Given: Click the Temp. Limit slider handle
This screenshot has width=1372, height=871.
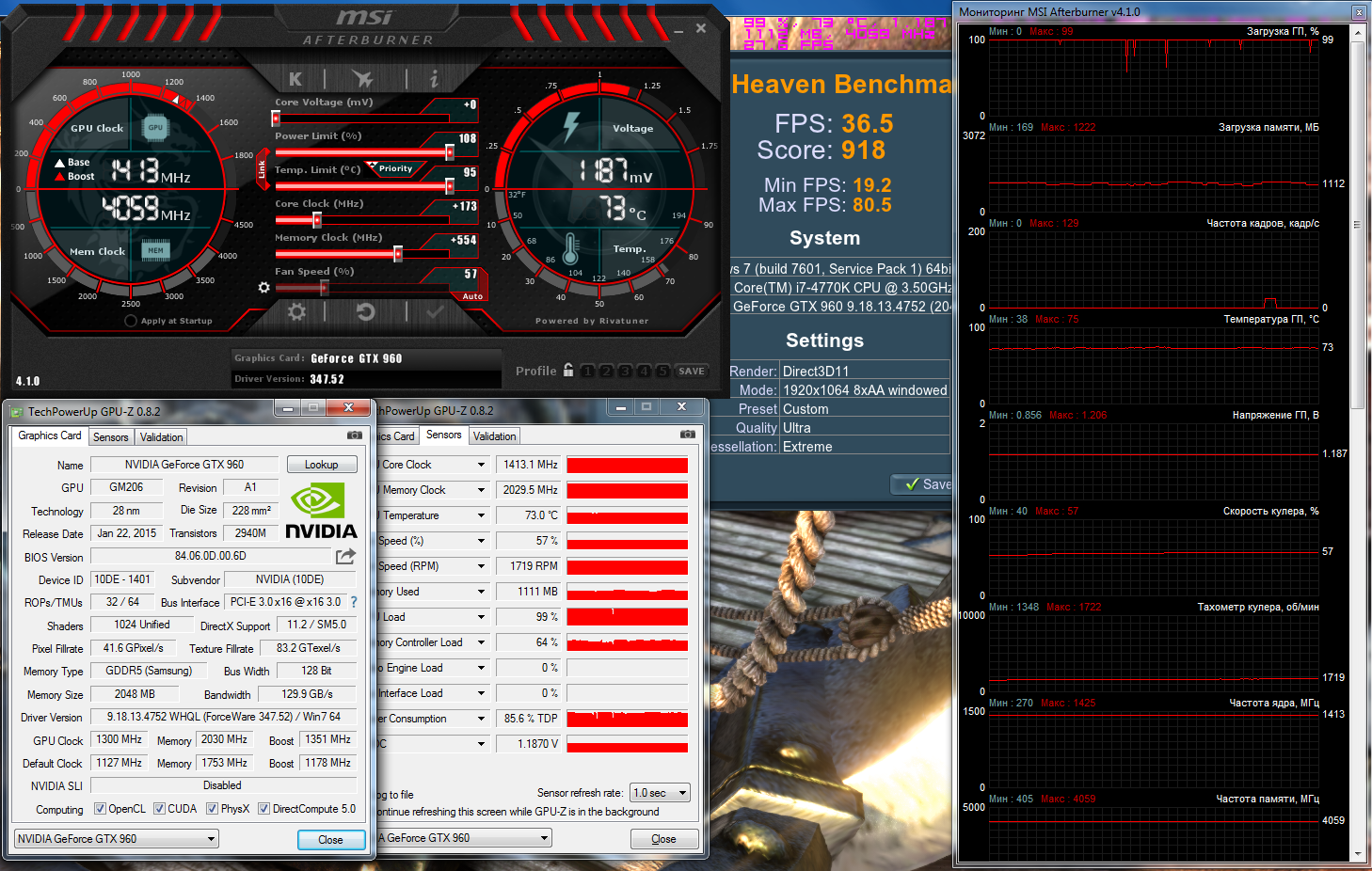Looking at the screenshot, I should coord(450,186).
